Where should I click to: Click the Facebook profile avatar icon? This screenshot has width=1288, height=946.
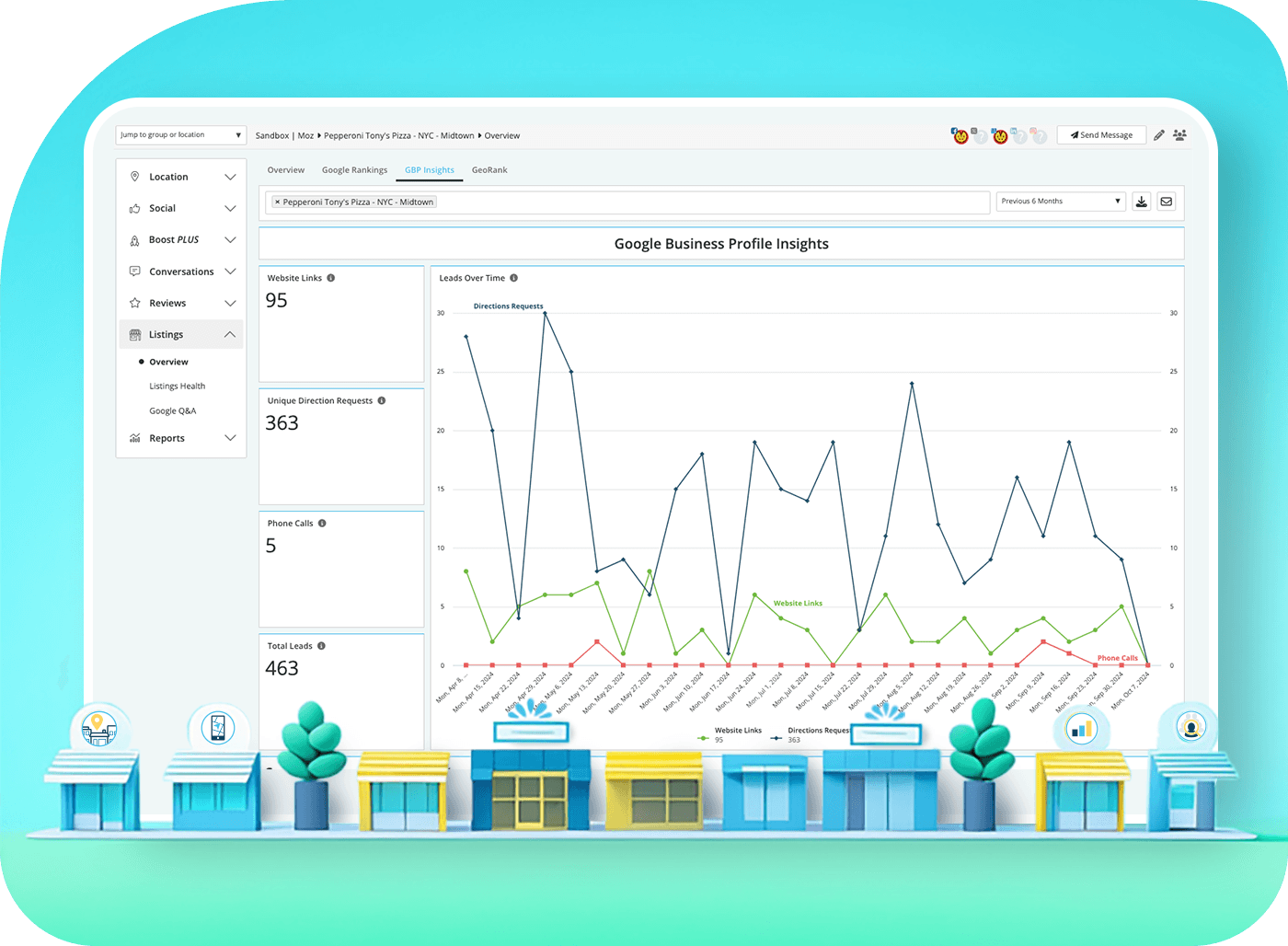tap(960, 136)
